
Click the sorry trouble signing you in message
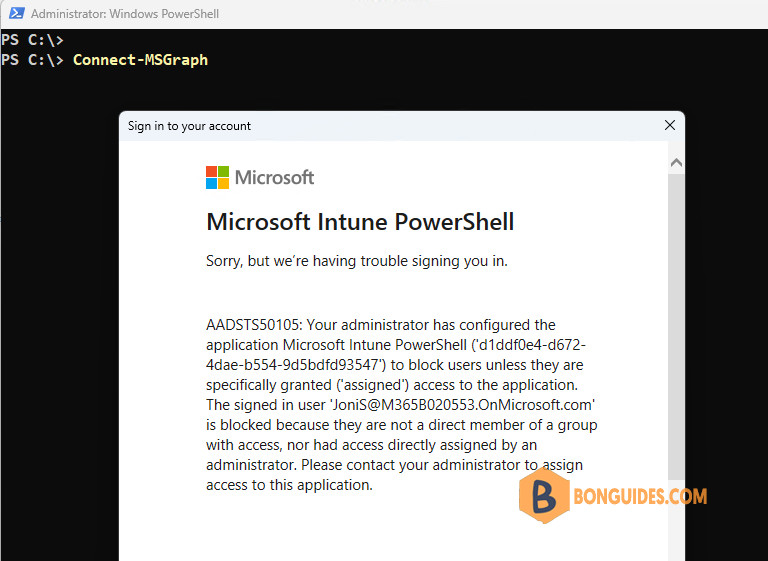[357, 261]
